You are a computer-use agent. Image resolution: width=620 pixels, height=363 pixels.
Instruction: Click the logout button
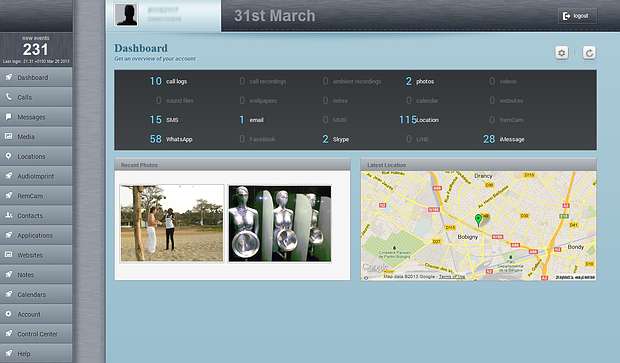pyautogui.click(x=577, y=16)
